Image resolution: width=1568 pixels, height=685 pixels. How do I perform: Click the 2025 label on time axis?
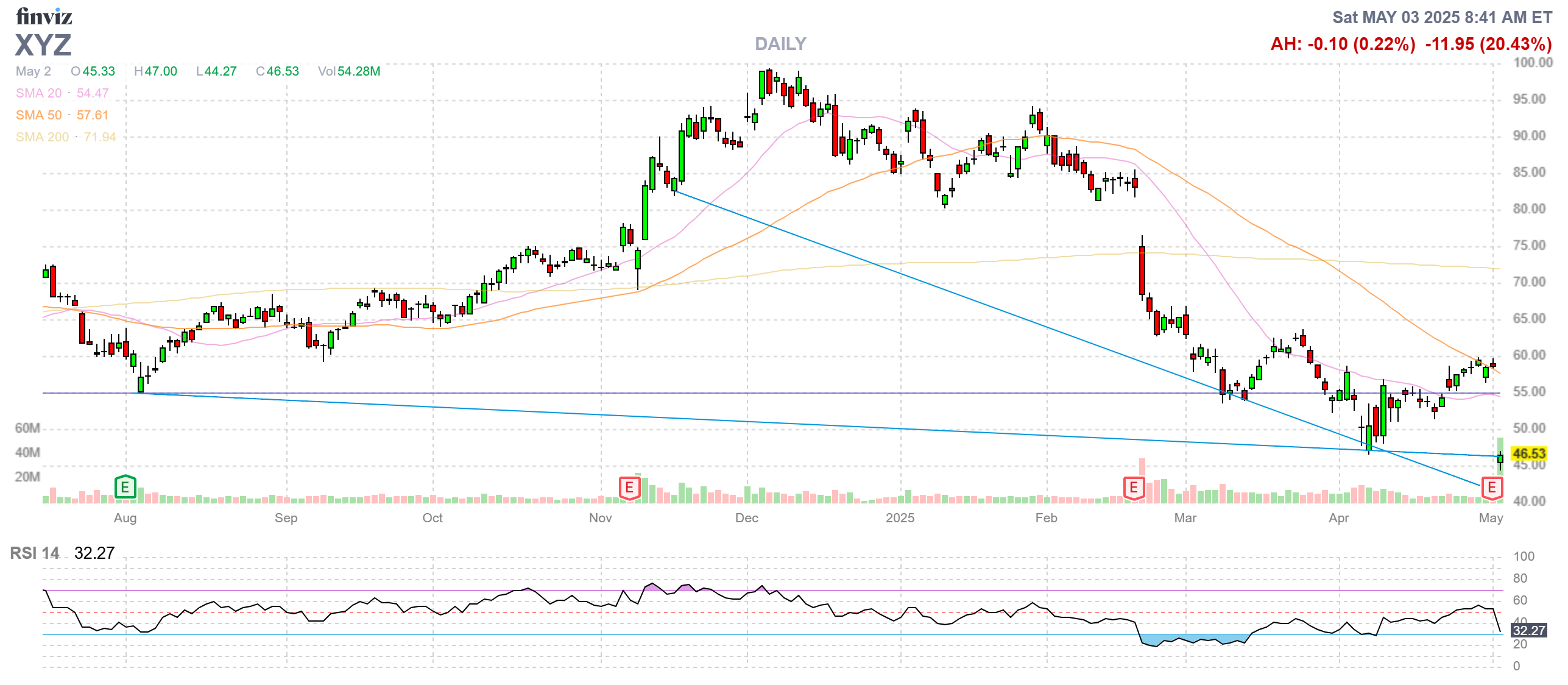[x=900, y=518]
